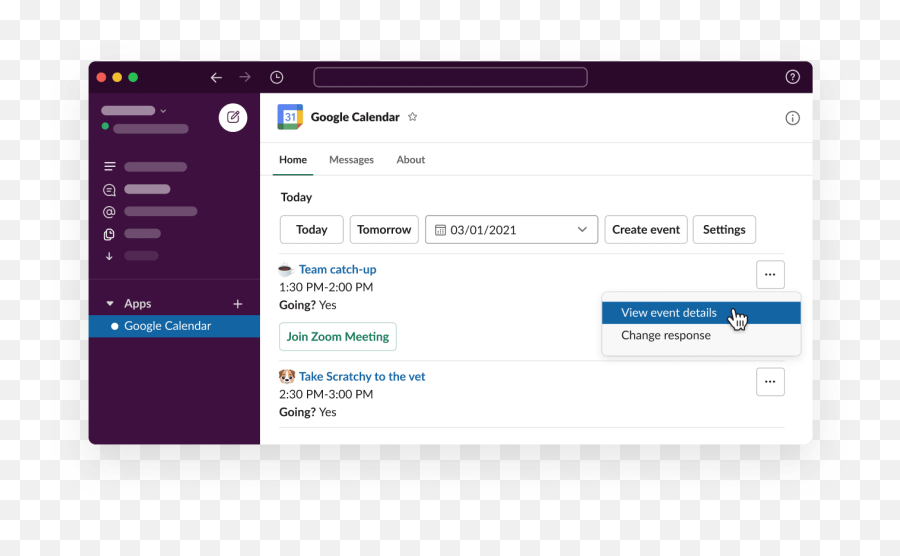Click the coffee cup emoji
The height and width of the screenshot is (556, 900).
pos(286,269)
